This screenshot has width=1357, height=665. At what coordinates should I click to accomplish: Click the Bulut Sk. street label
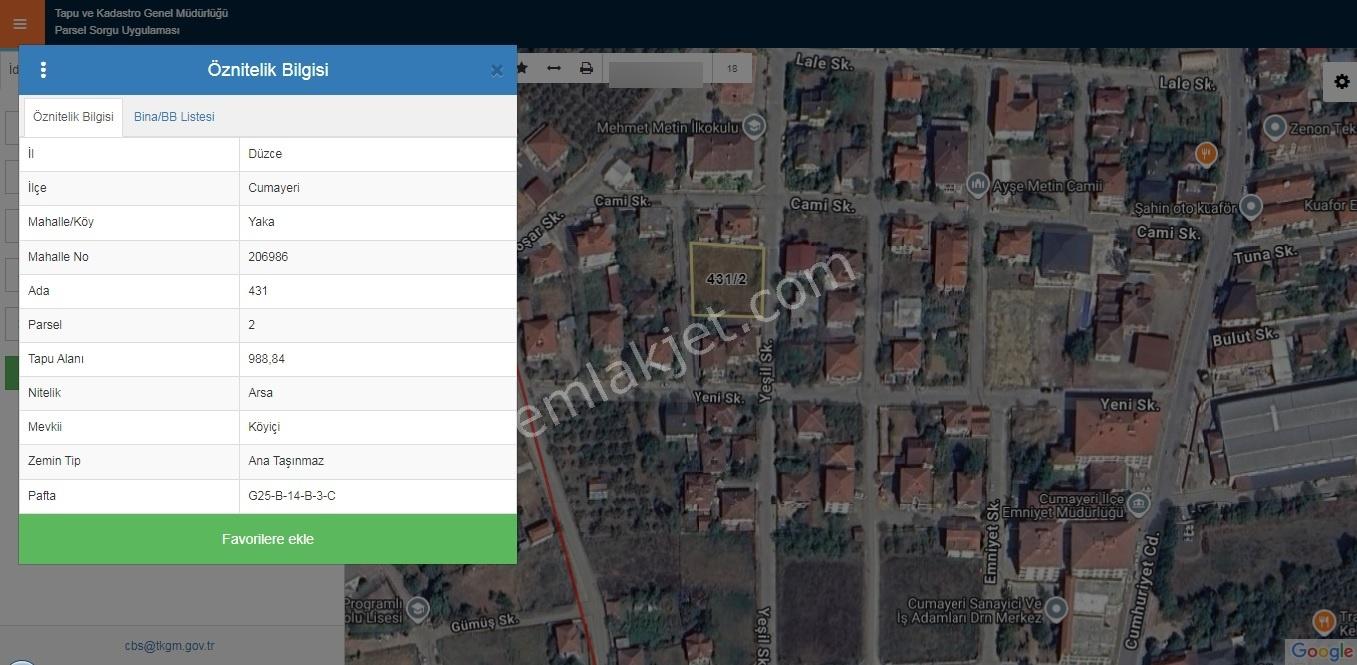coord(1245,337)
